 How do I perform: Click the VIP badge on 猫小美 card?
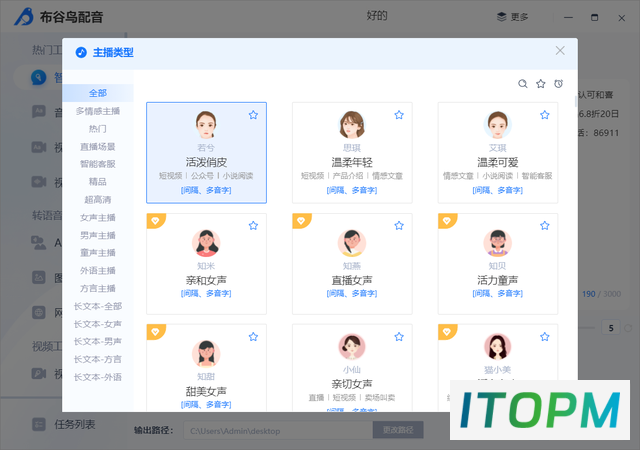click(x=447, y=332)
